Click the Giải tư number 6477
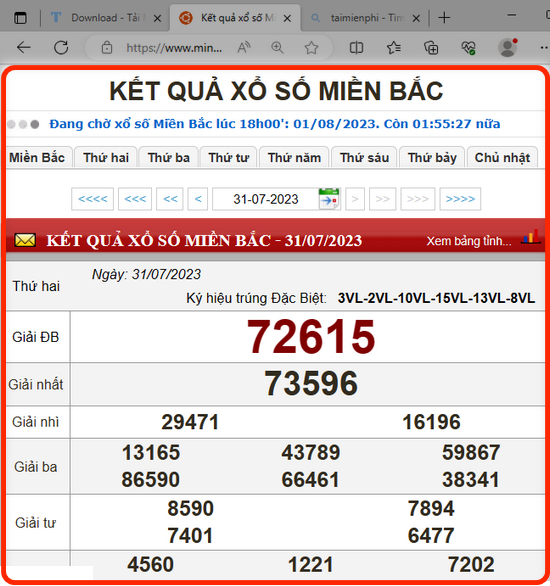This screenshot has height=586, width=550. click(431, 536)
